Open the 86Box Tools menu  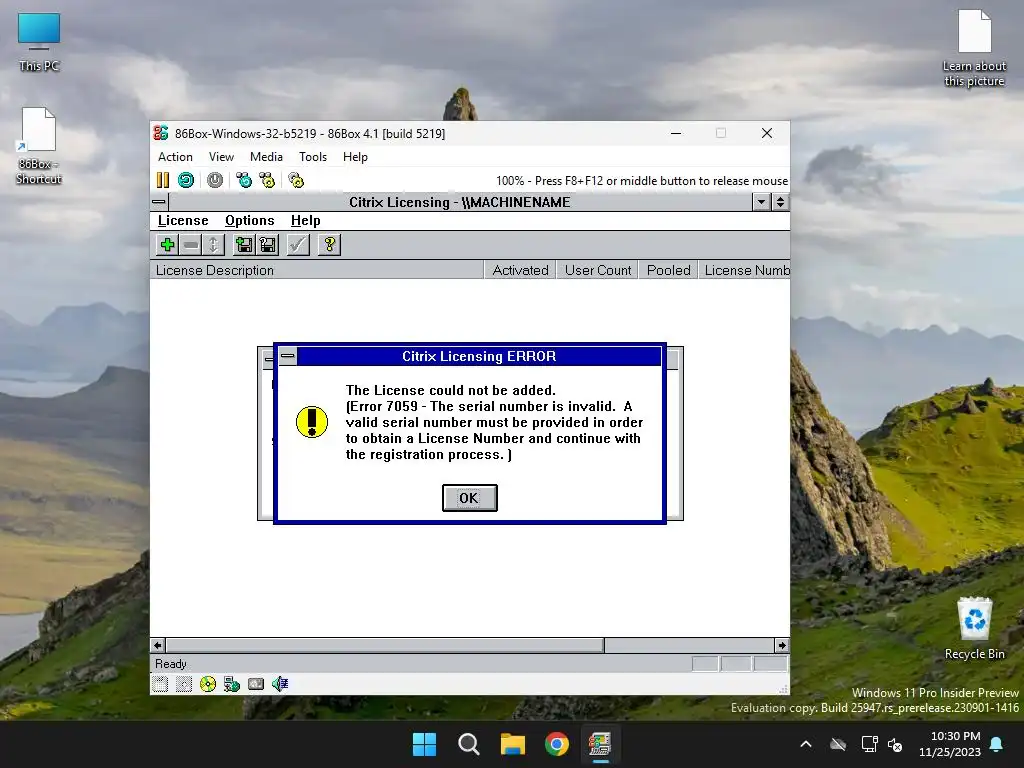click(313, 157)
